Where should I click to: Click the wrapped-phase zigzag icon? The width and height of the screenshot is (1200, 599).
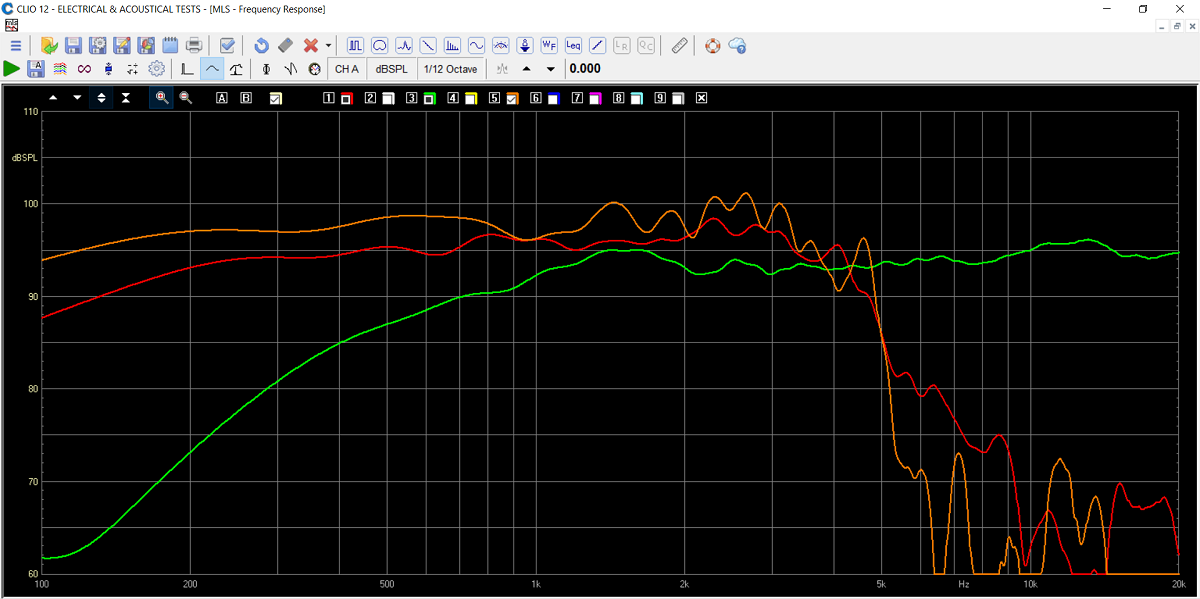pos(290,69)
